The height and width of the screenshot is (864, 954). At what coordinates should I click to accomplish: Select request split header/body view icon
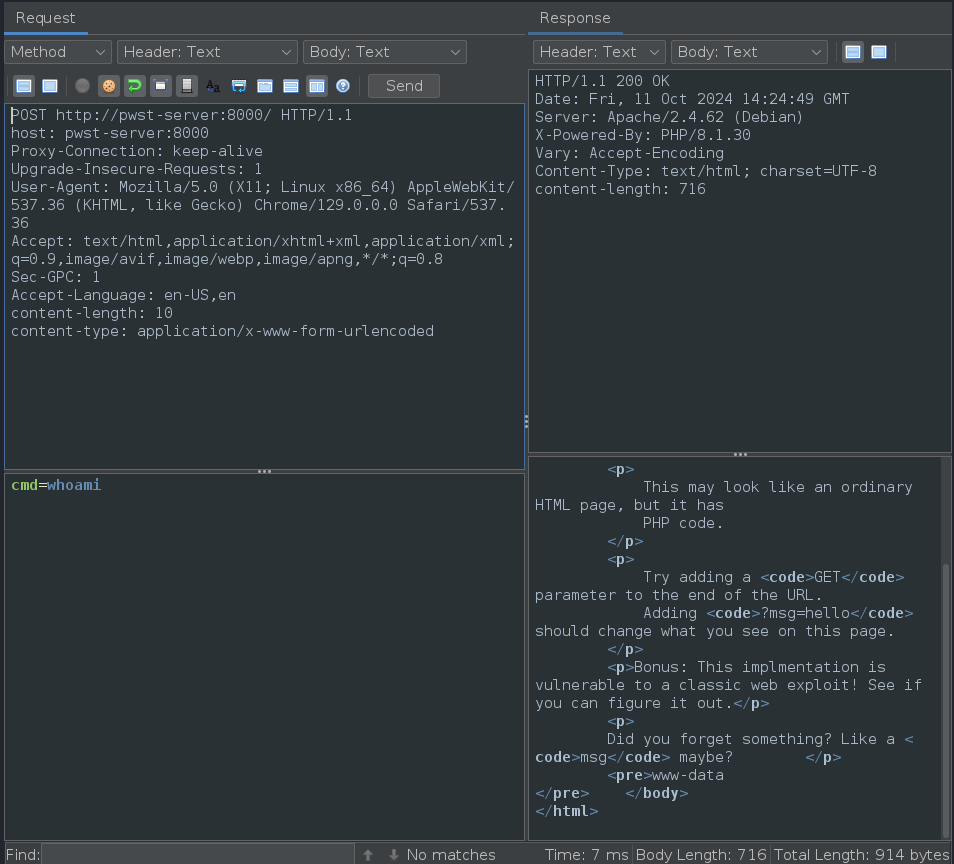pos(23,86)
